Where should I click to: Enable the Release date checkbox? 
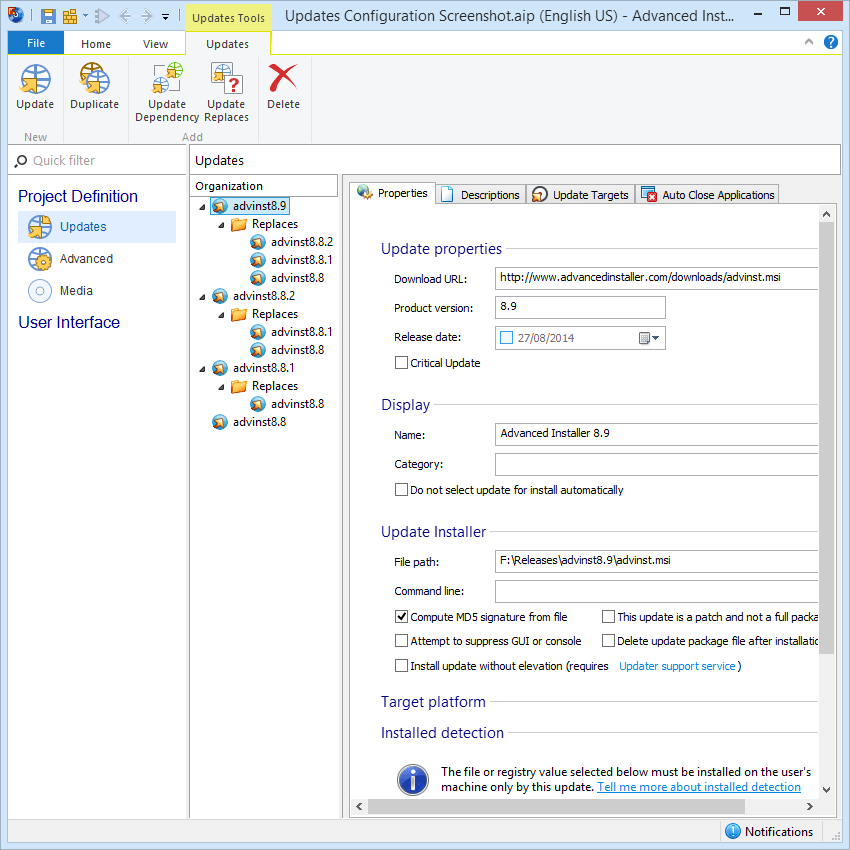point(506,338)
